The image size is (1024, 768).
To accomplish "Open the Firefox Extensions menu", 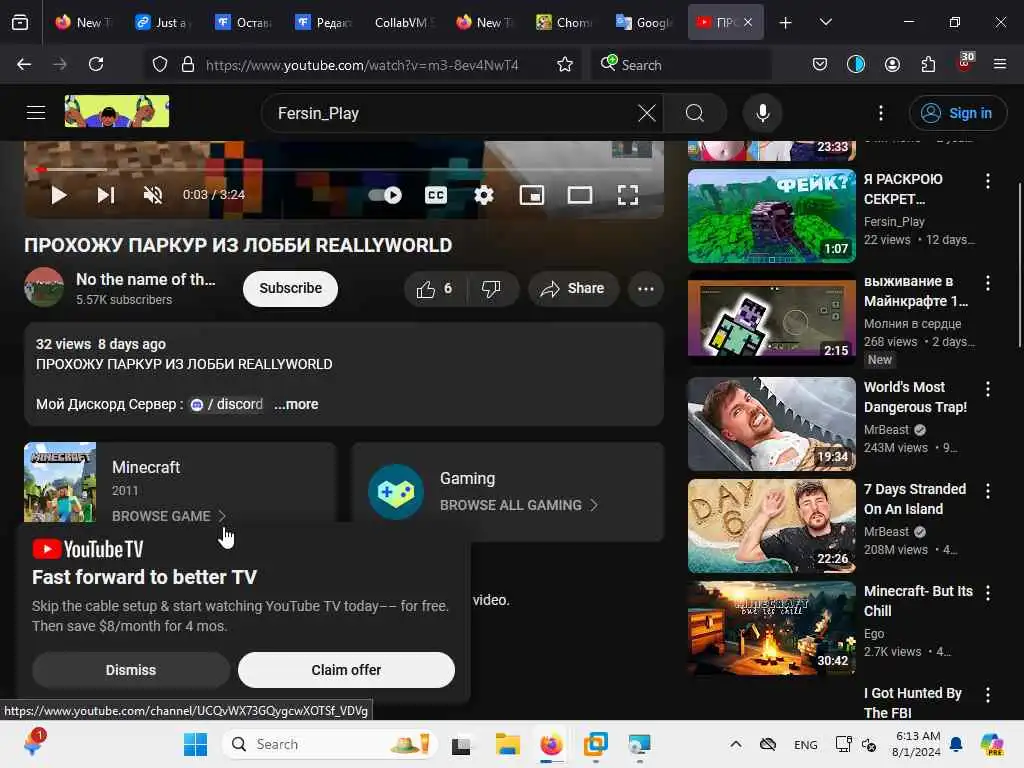I will tap(928, 64).
